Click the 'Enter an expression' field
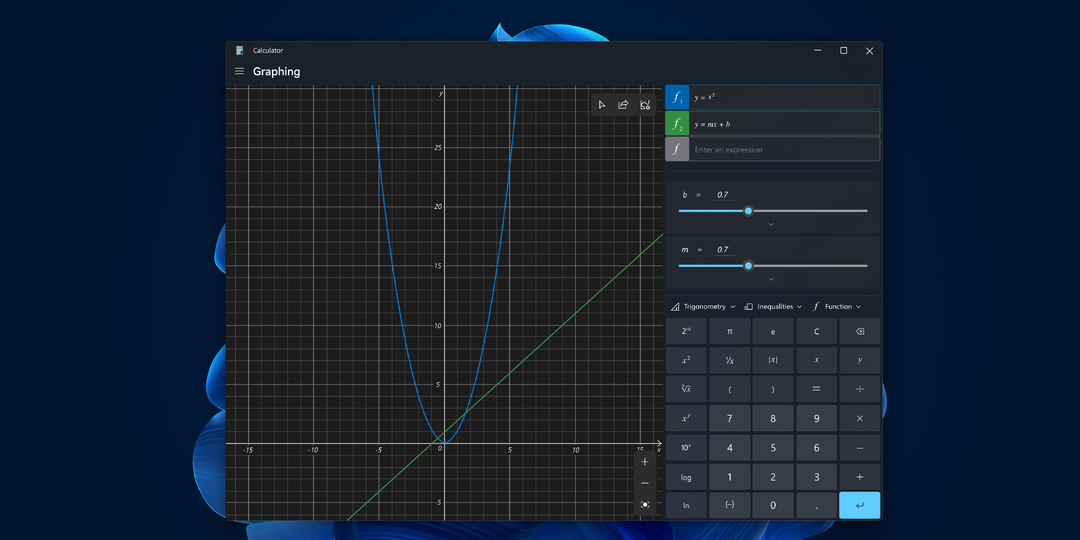Screen dimensions: 1080x540 point(784,149)
